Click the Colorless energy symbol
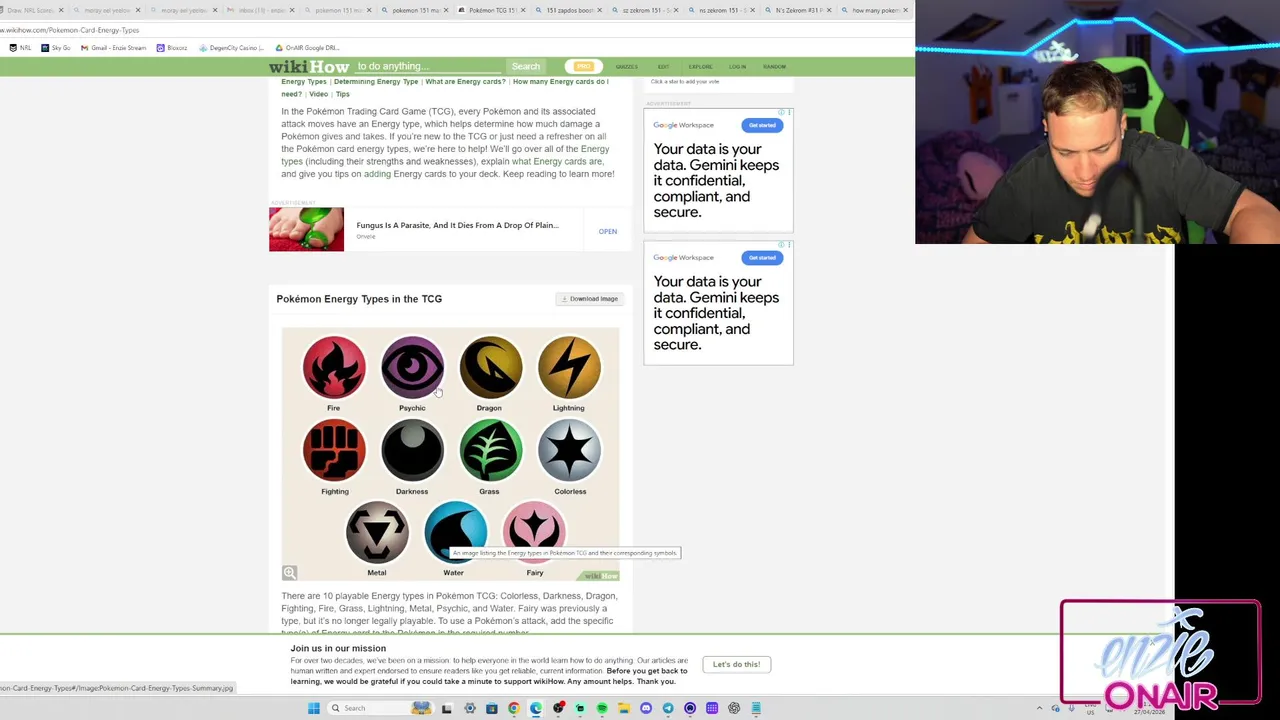Viewport: 1280px width, 720px height. (x=569, y=450)
